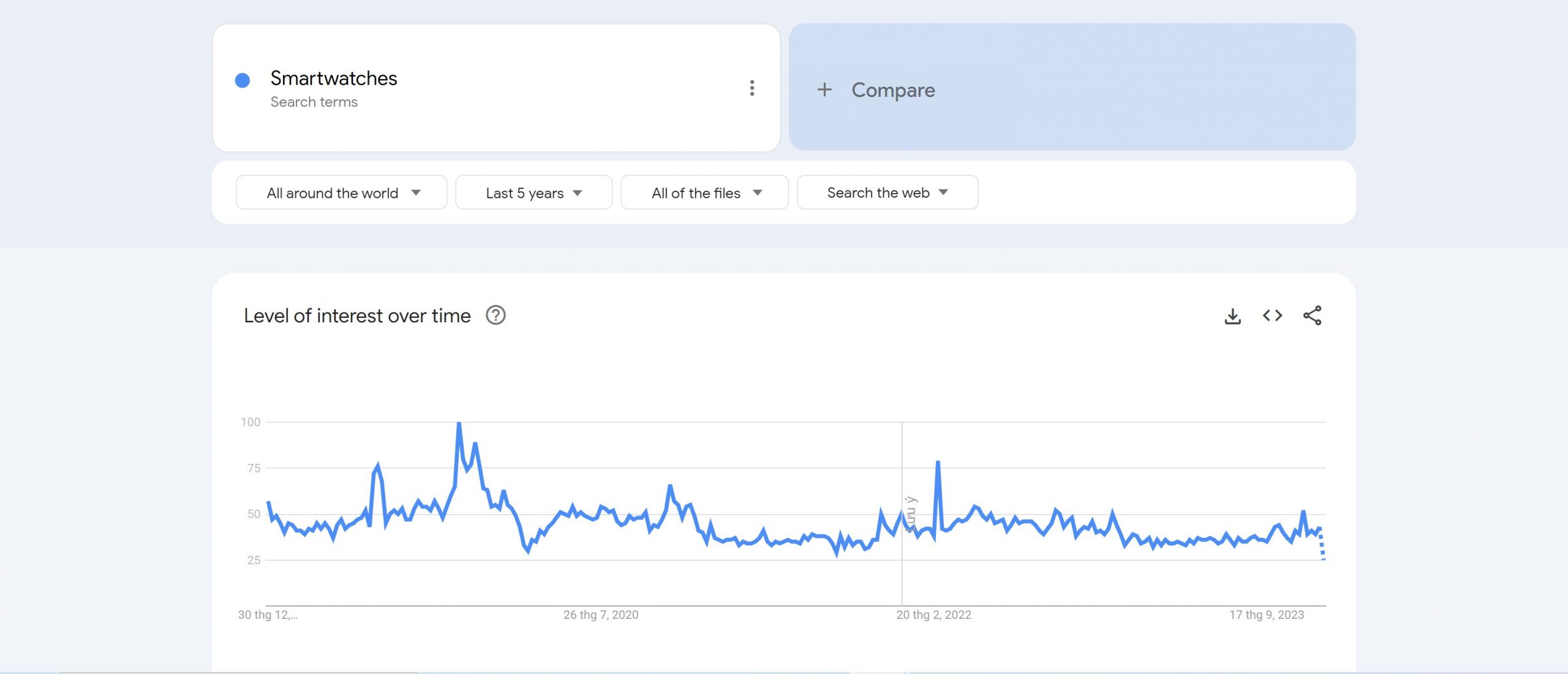1568x674 pixels.
Task: Click the blue dot next to Smartwatches
Action: 243,80
